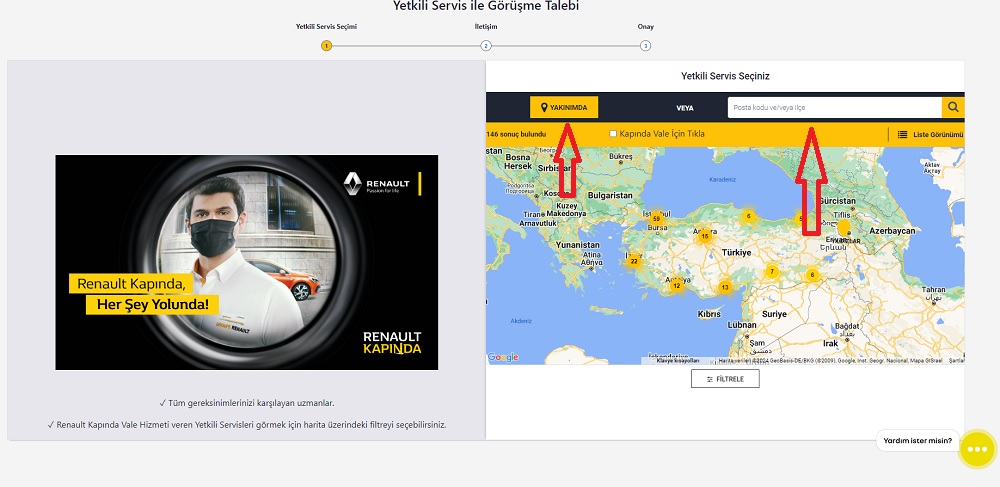Screen dimensions: 1000x487
Task: Click the yellow search magnifier icon
Action: [x=953, y=108]
